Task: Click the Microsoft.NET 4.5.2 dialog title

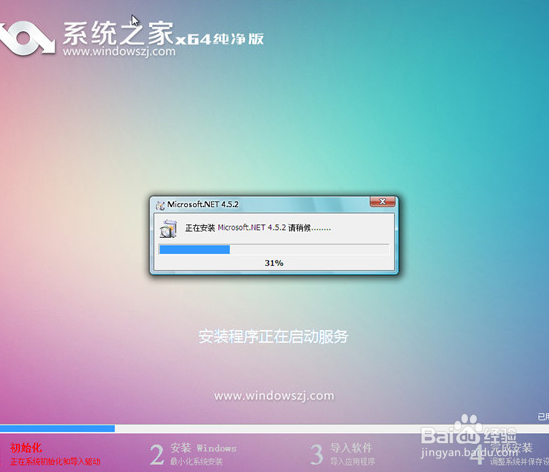Action: (203, 204)
